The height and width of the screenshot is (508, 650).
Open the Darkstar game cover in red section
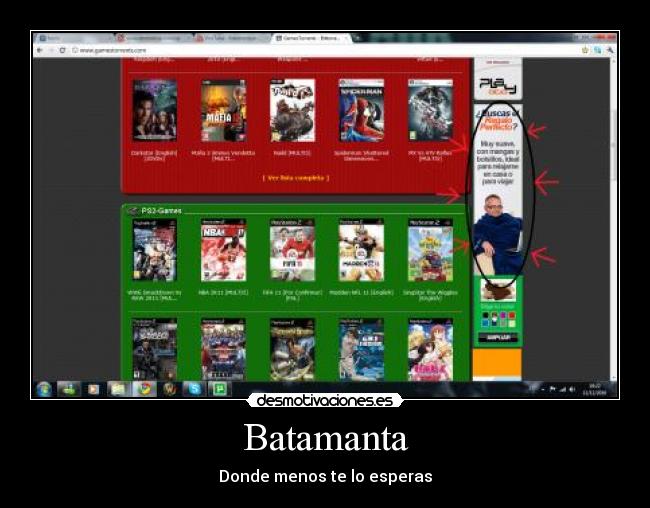155,111
